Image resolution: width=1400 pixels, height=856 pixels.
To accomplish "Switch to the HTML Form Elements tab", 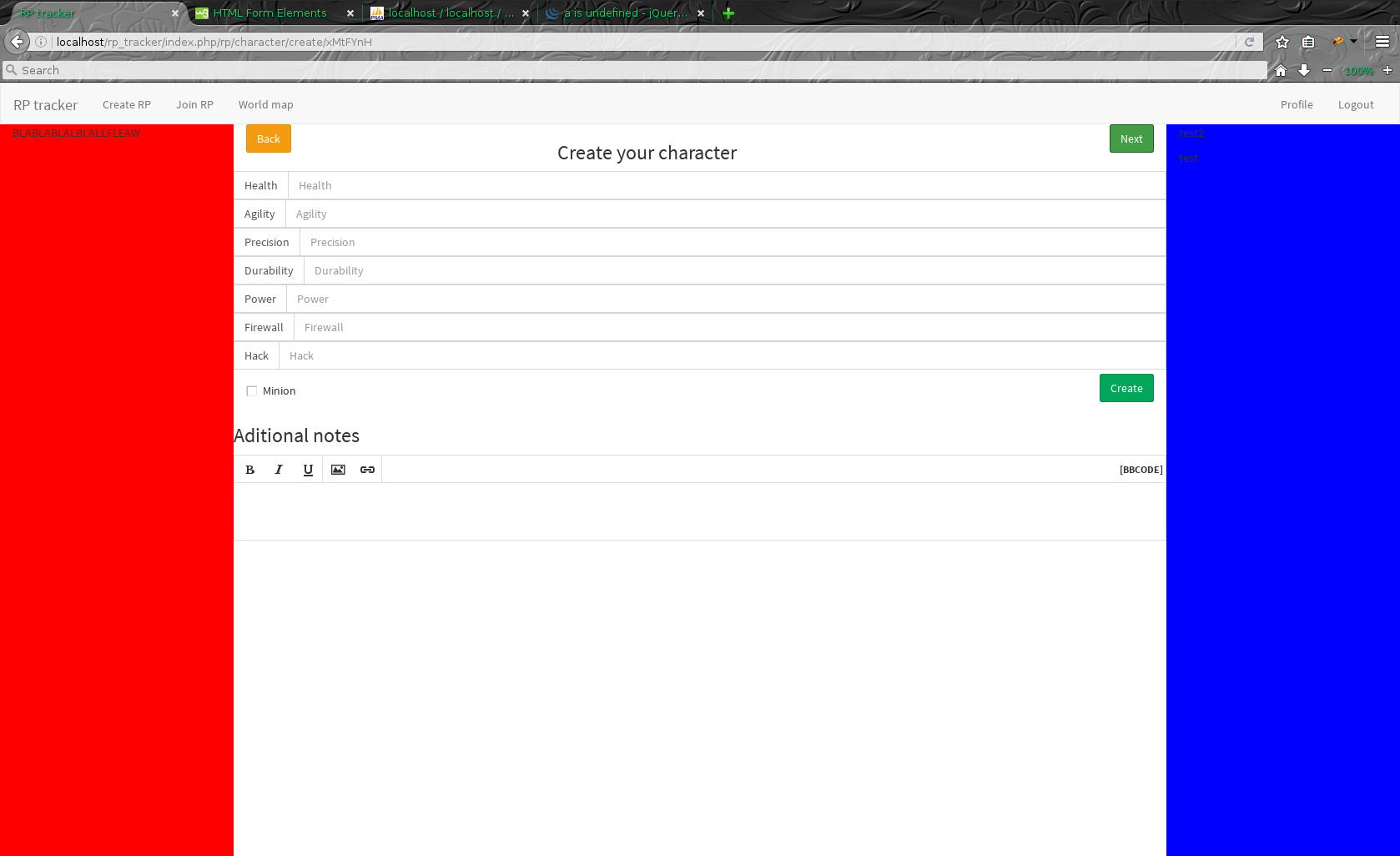I will (x=269, y=13).
